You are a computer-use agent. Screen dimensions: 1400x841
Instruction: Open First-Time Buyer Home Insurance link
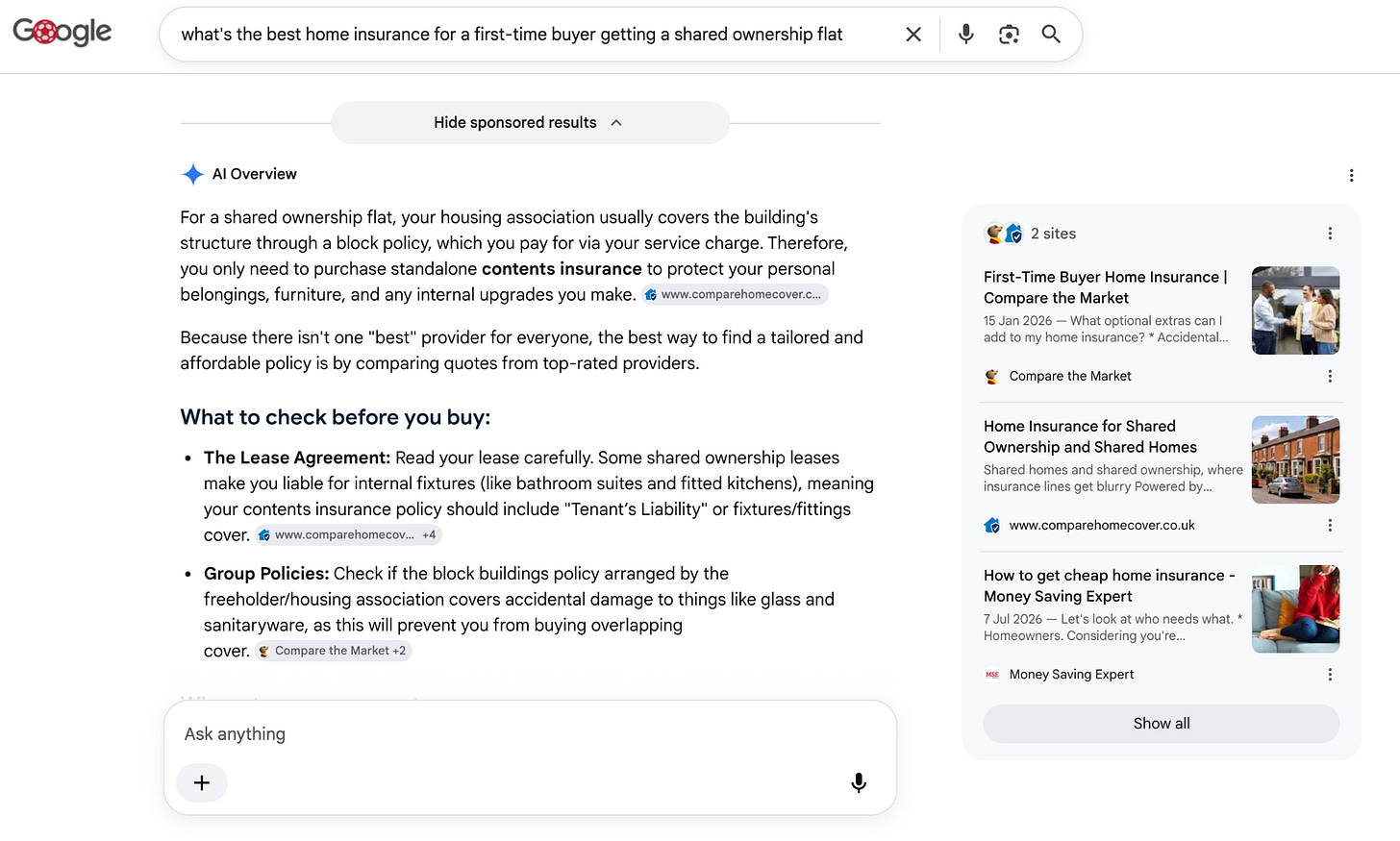1105,287
